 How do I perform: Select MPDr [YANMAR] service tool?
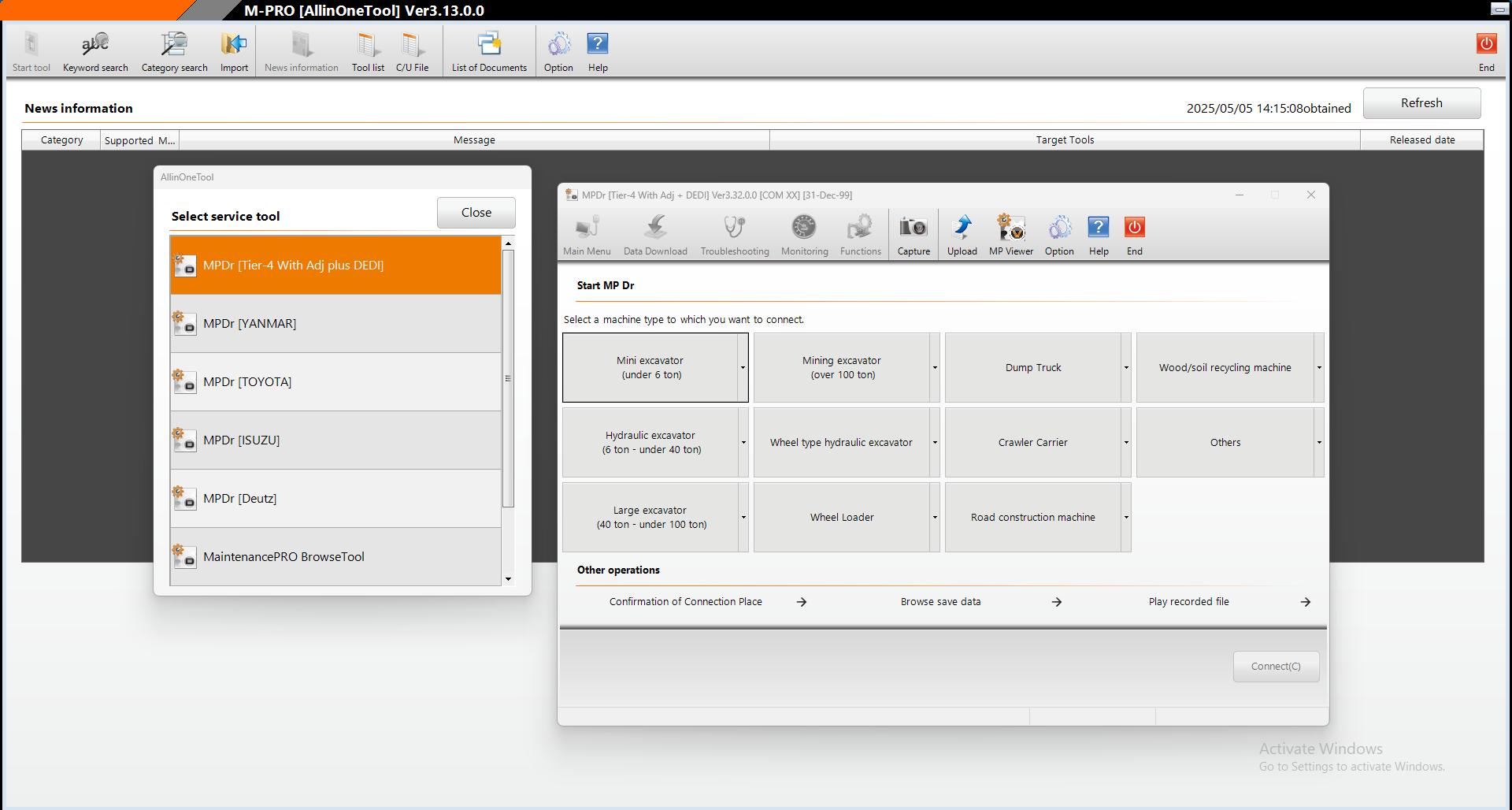pos(335,324)
